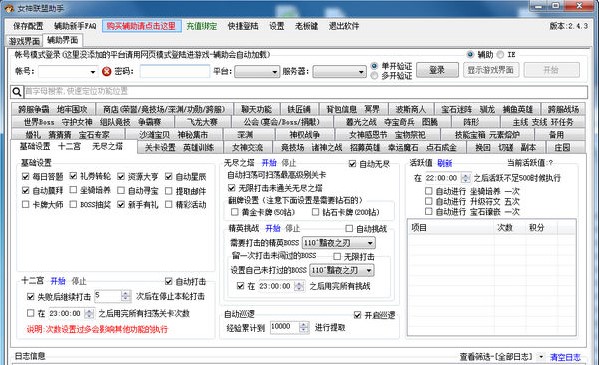599x365 pixels.
Task: Adjust stepper for 经验累计到 10000 value
Action: pyautogui.click(x=304, y=327)
